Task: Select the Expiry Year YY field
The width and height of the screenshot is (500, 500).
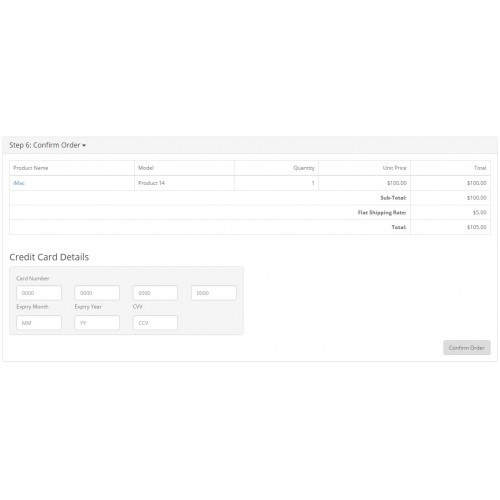Action: [x=97, y=323]
